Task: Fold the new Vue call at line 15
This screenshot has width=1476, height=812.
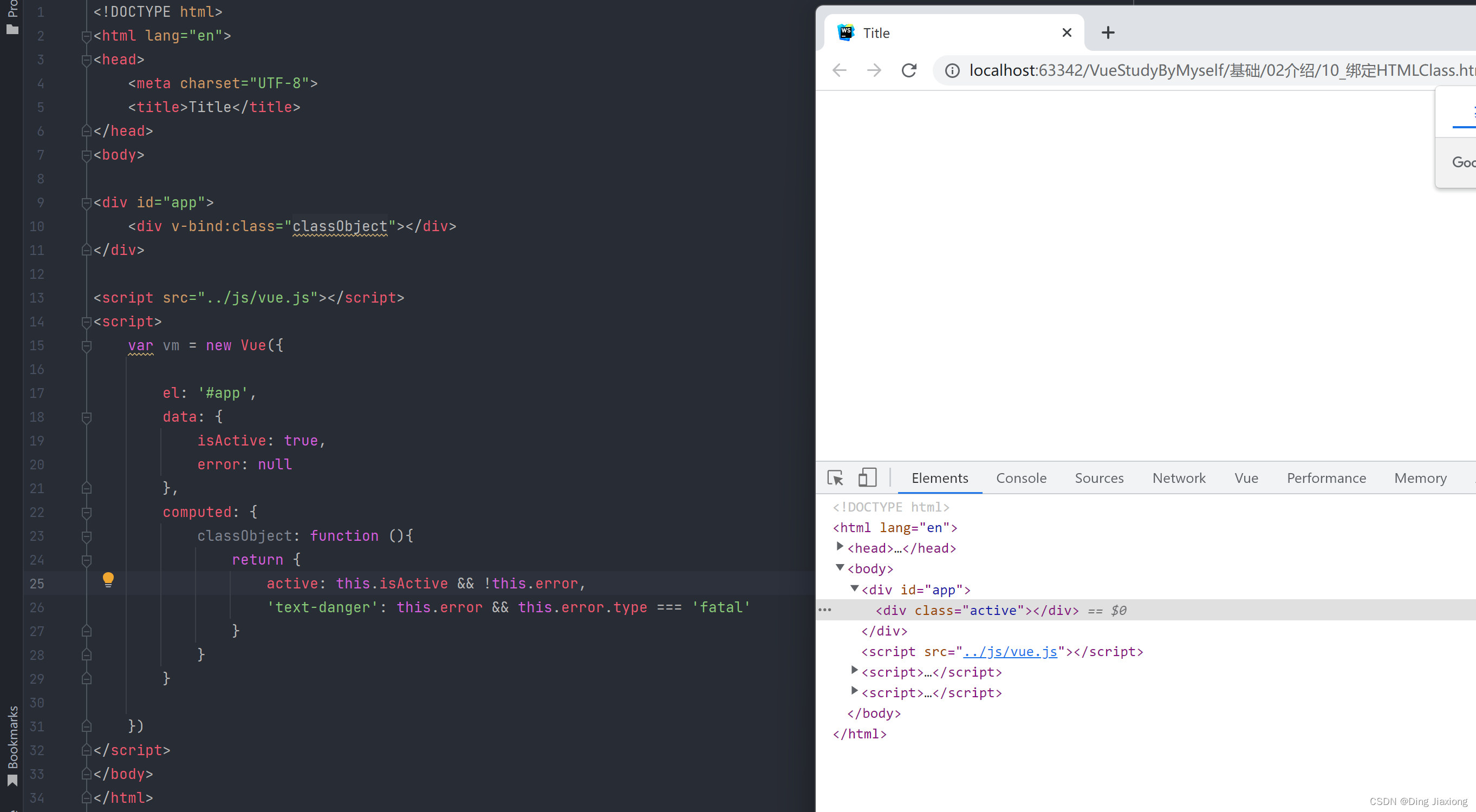Action: [87, 346]
